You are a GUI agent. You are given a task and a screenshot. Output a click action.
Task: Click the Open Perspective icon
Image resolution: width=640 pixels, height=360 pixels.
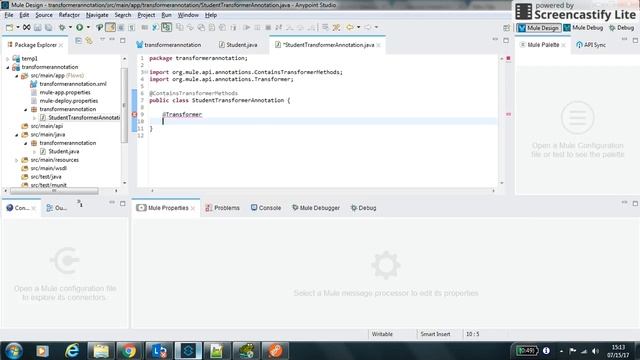(507, 28)
